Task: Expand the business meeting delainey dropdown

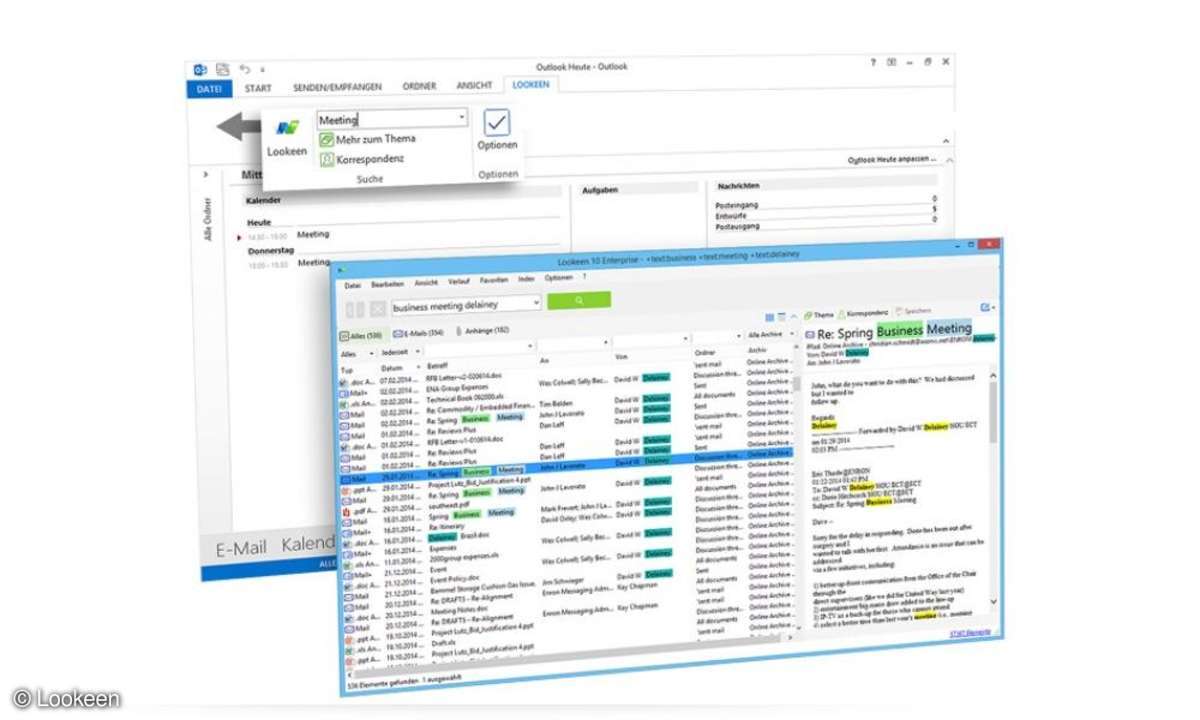Action: coord(537,301)
